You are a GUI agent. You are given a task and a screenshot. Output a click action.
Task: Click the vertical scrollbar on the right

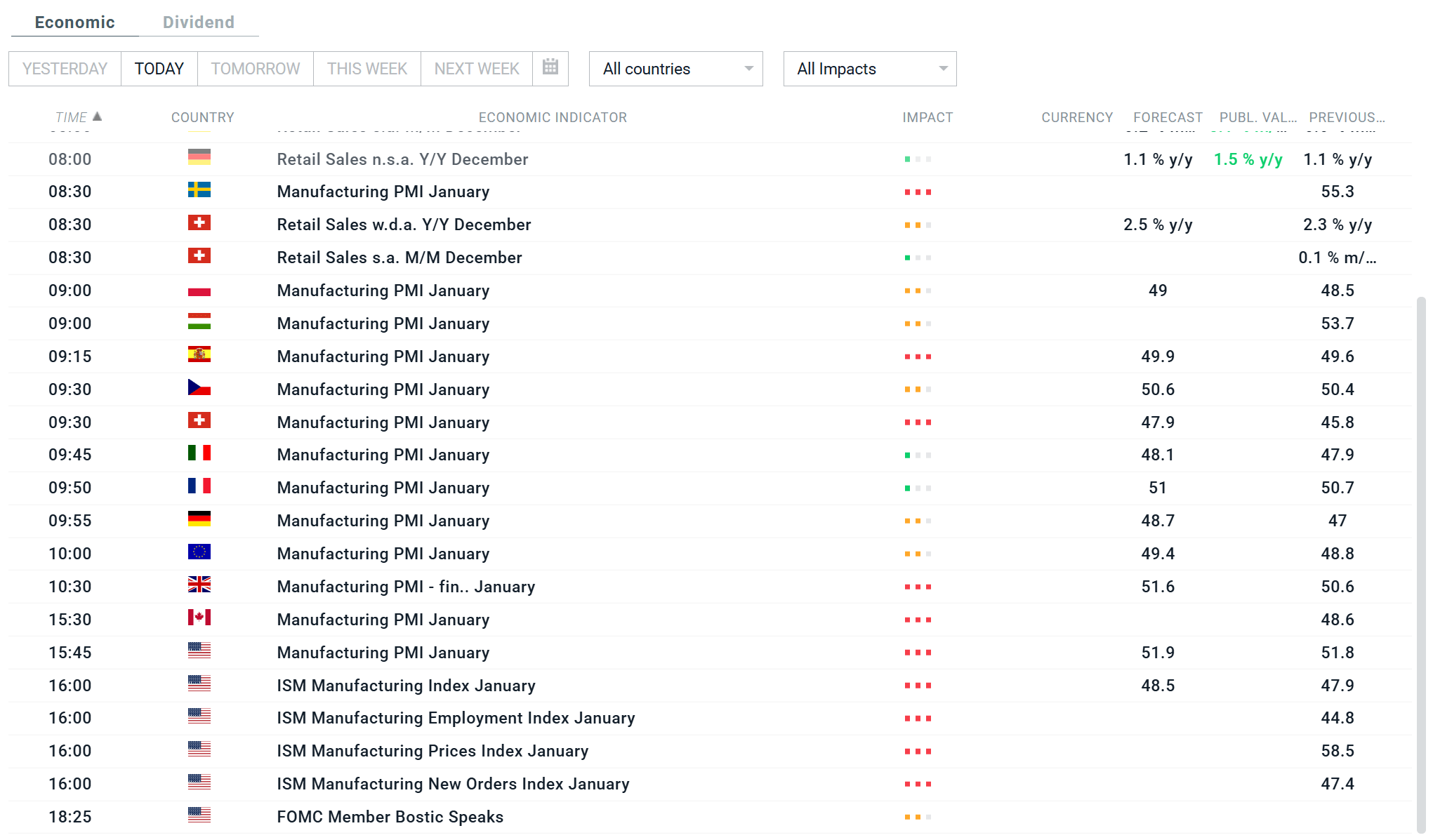pos(1421,561)
